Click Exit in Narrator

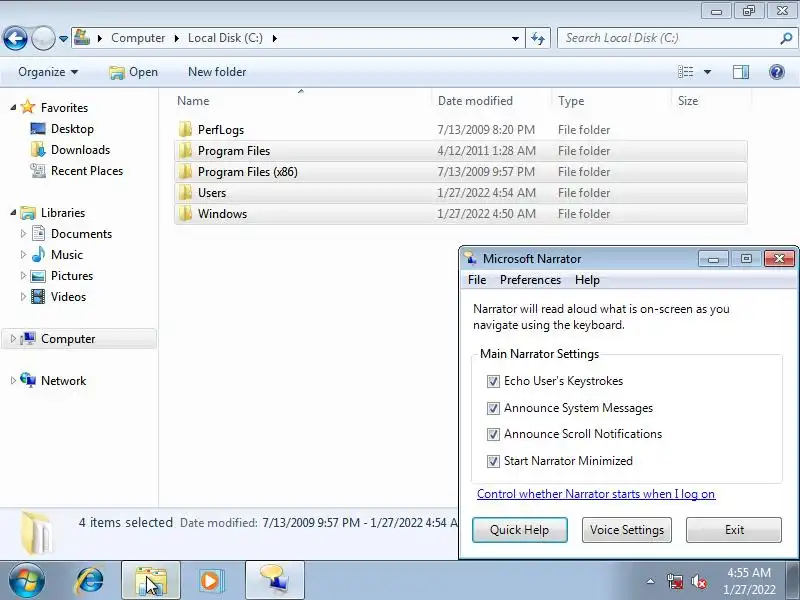[x=734, y=530]
